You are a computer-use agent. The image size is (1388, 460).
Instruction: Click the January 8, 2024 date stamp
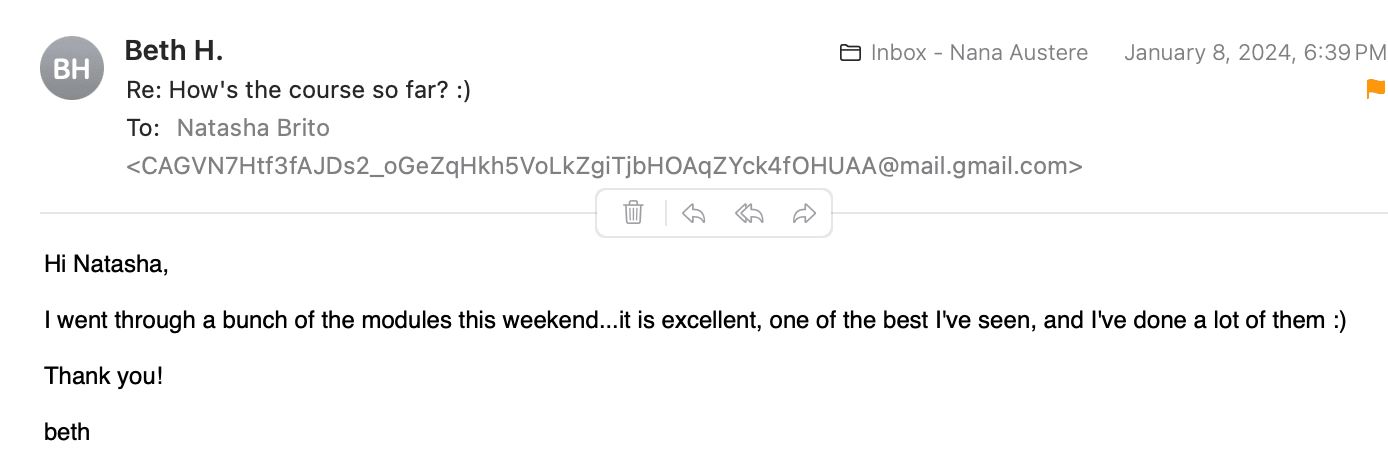click(1255, 53)
